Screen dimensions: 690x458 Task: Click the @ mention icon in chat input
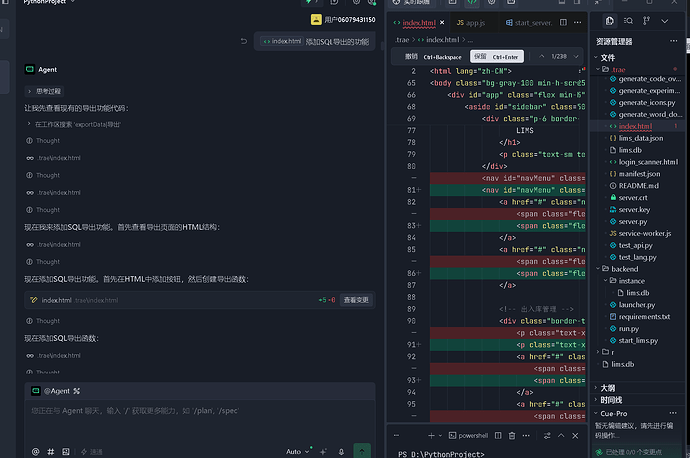36,451
